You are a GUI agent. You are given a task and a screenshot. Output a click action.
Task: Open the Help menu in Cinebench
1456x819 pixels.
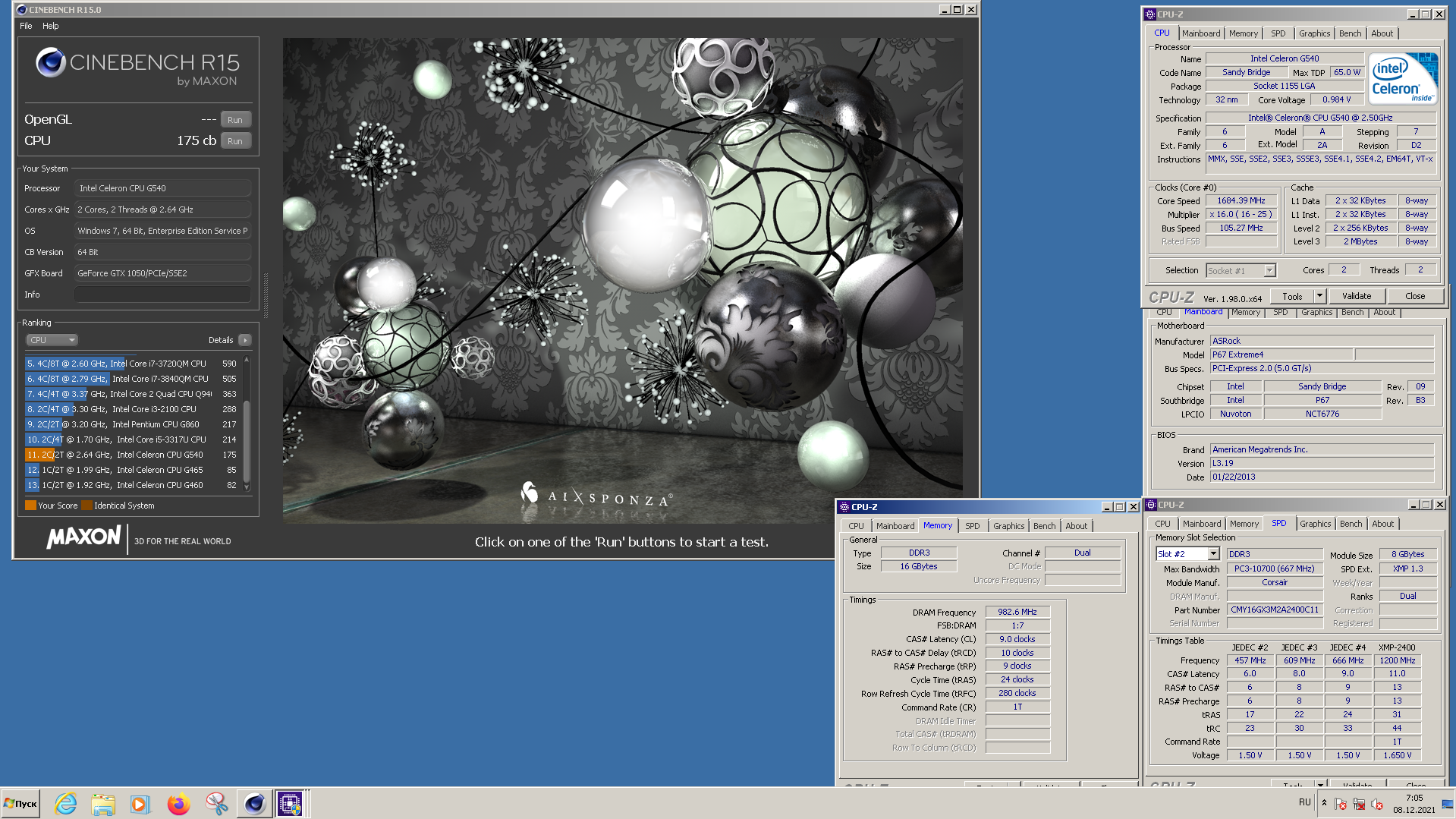(50, 26)
